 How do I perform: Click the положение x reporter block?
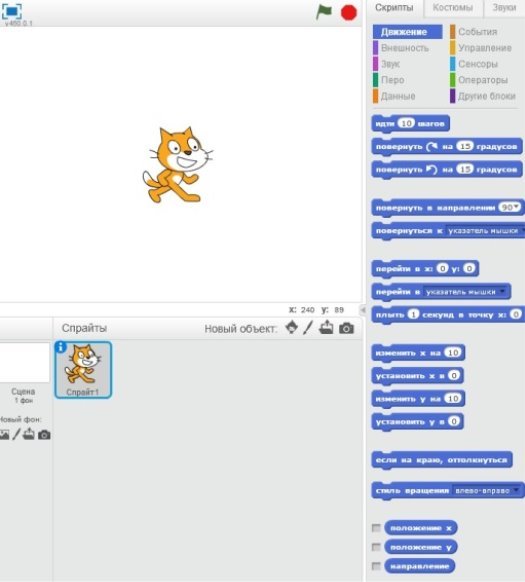pyautogui.click(x=420, y=528)
